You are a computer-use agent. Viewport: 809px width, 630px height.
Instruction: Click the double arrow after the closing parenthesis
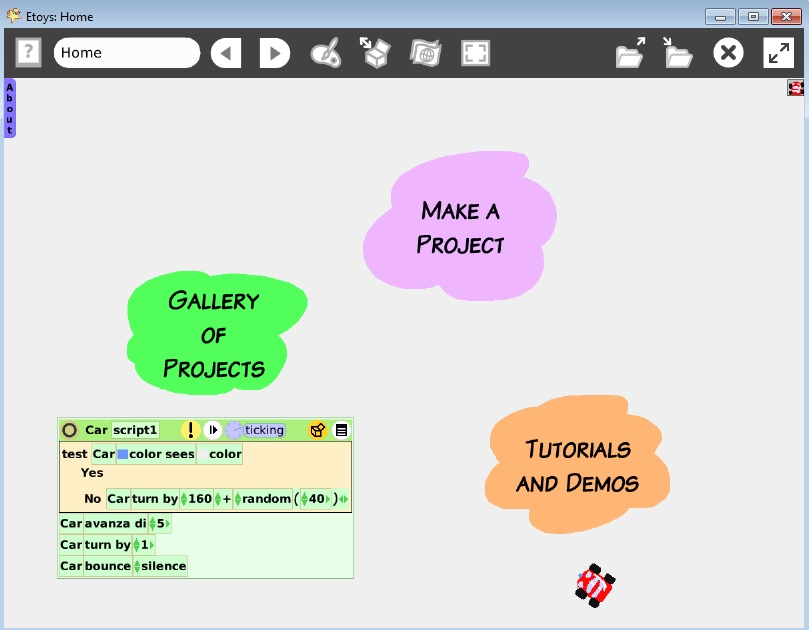tap(344, 499)
